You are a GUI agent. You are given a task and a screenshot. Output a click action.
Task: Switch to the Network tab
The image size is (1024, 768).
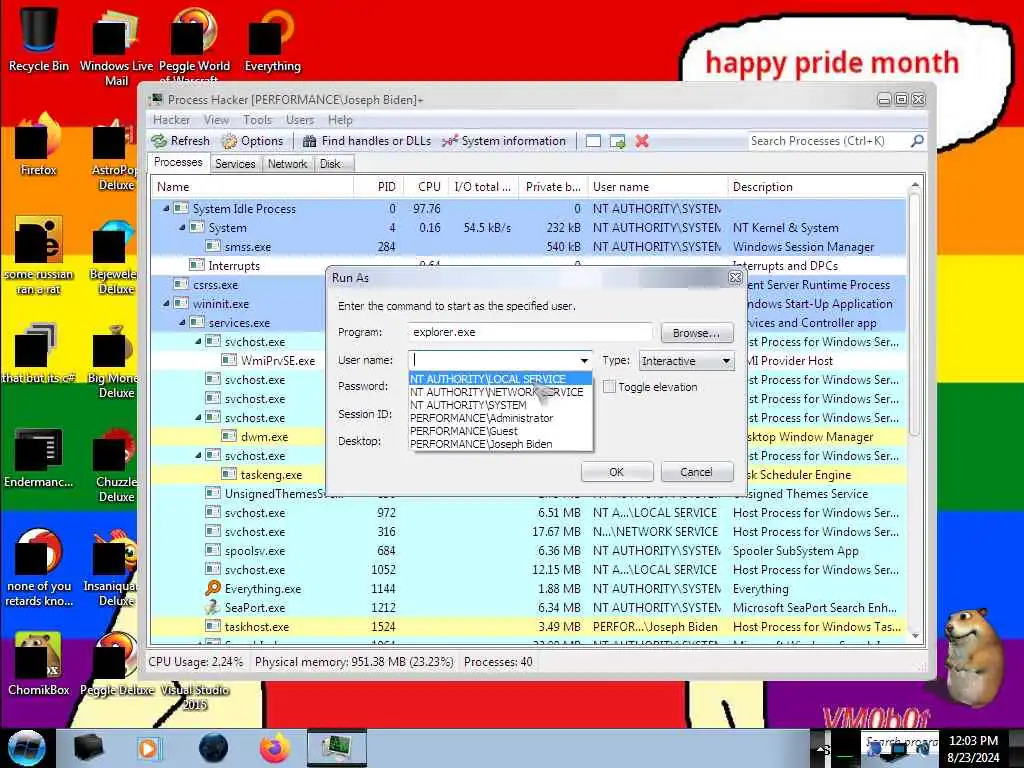pos(287,163)
